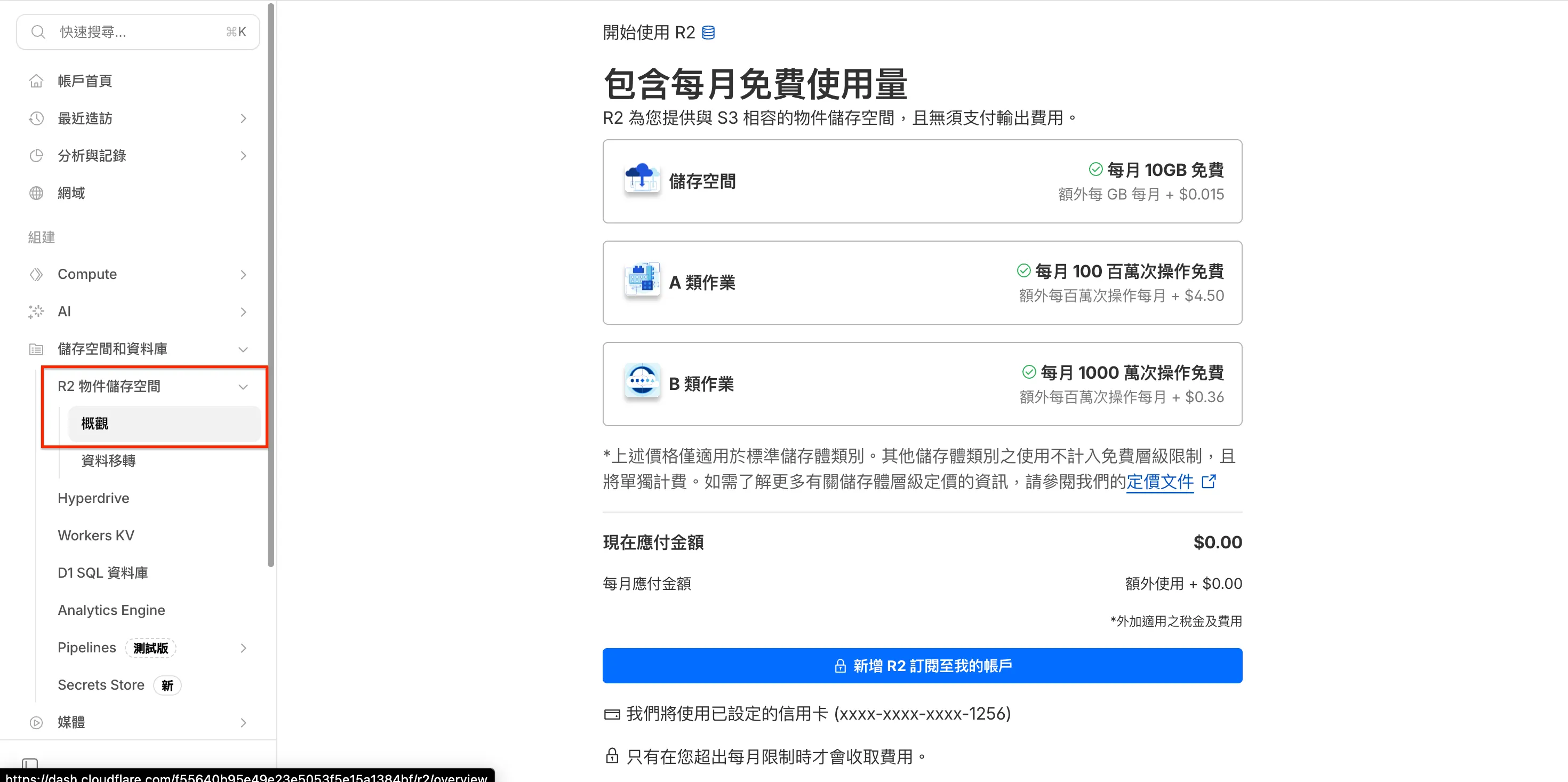
Task: Expand the 最近造訪 chevron
Action: (x=243, y=118)
